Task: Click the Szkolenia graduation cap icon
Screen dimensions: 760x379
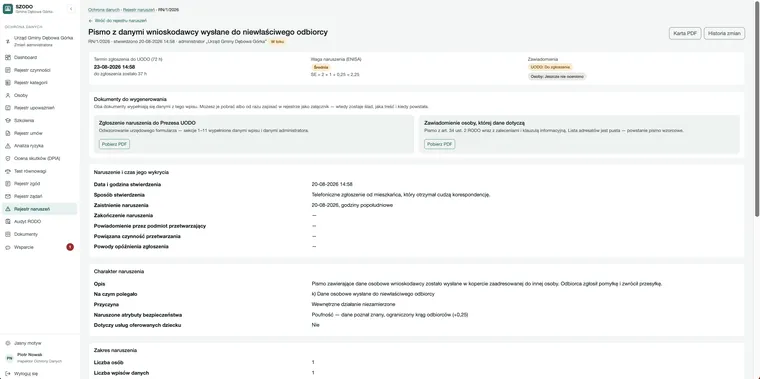Action: coord(8,120)
